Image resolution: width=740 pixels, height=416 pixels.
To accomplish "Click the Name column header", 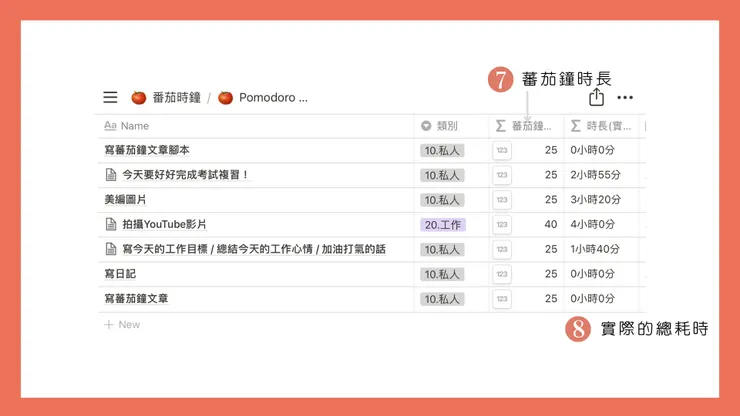I will click(x=126, y=126).
